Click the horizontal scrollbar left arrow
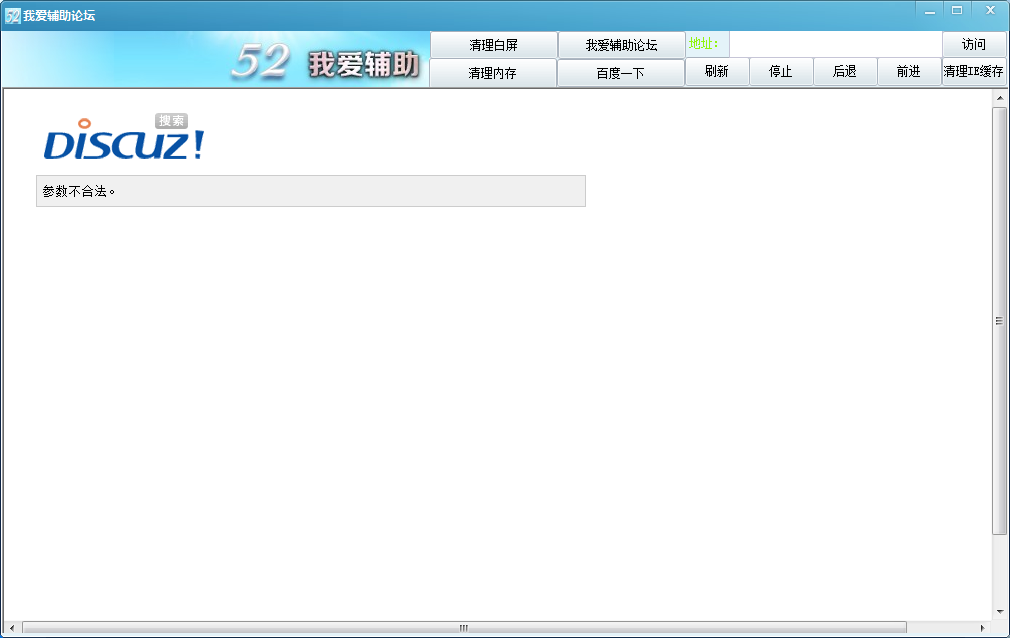The width and height of the screenshot is (1010, 638). click(12, 628)
